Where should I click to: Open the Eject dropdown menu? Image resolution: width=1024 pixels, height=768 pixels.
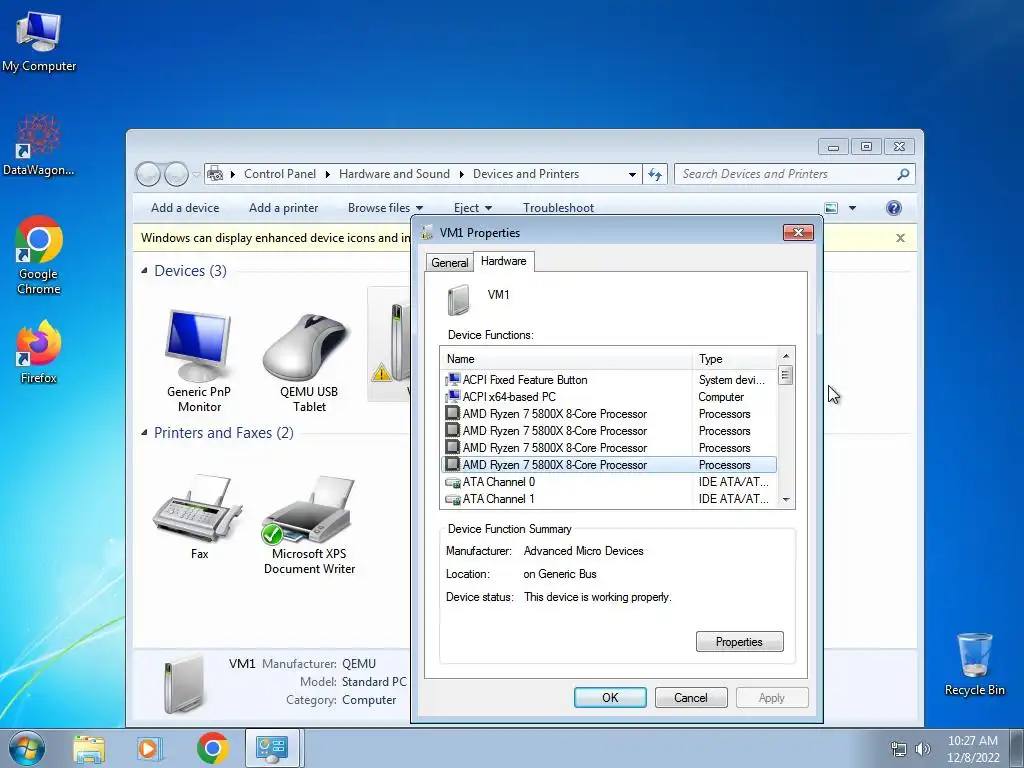click(x=473, y=208)
